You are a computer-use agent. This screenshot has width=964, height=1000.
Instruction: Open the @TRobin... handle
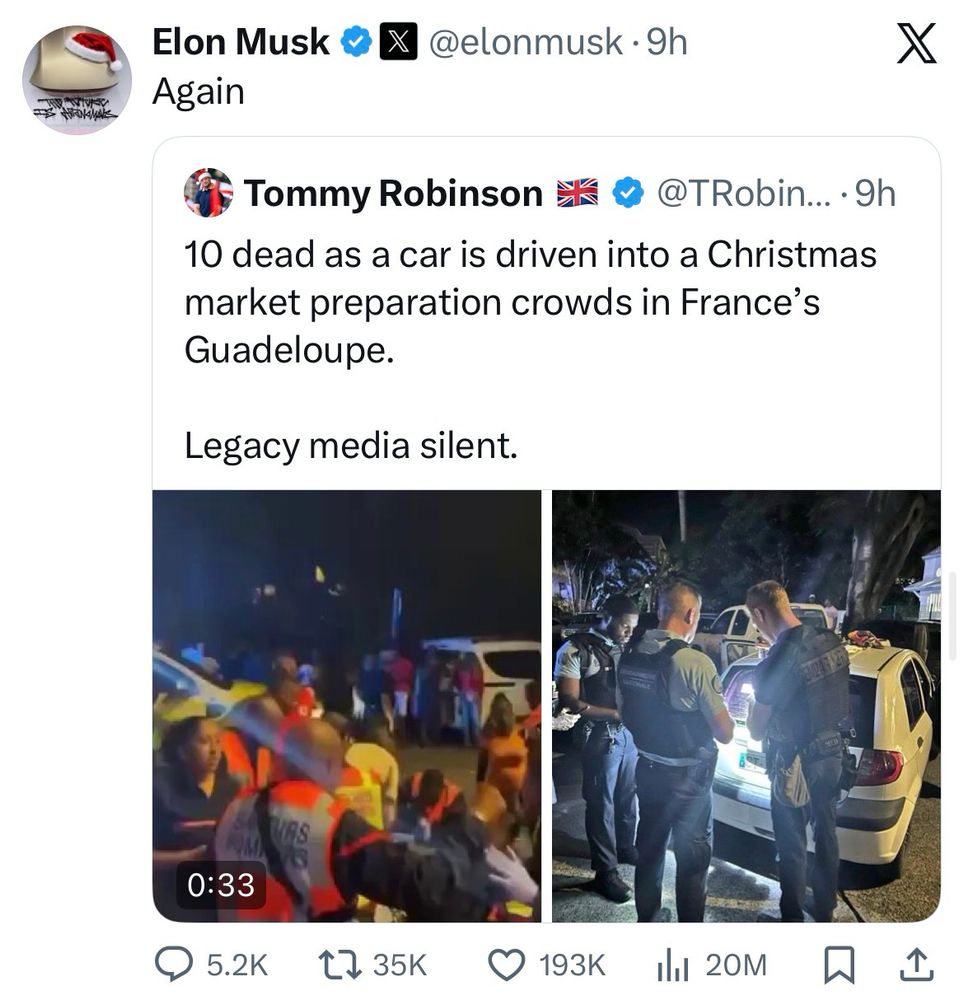click(744, 193)
